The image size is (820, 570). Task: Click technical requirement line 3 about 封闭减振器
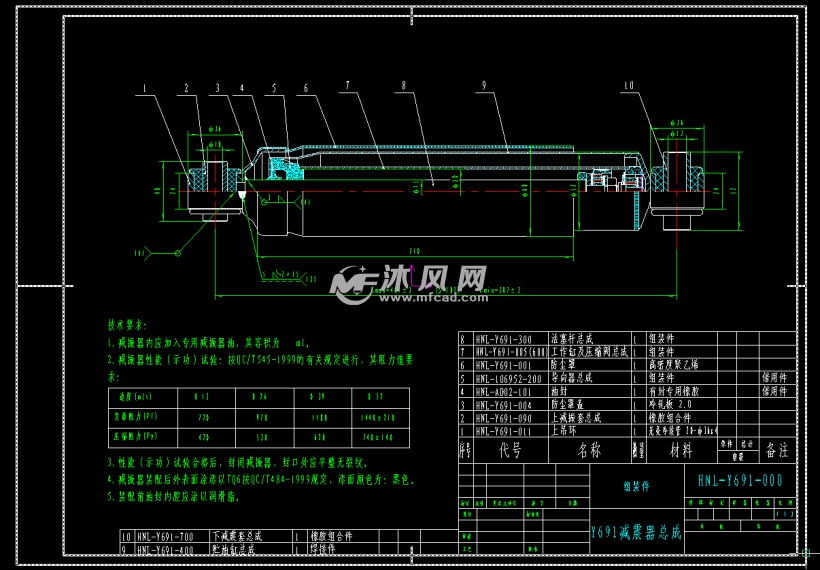point(238,463)
